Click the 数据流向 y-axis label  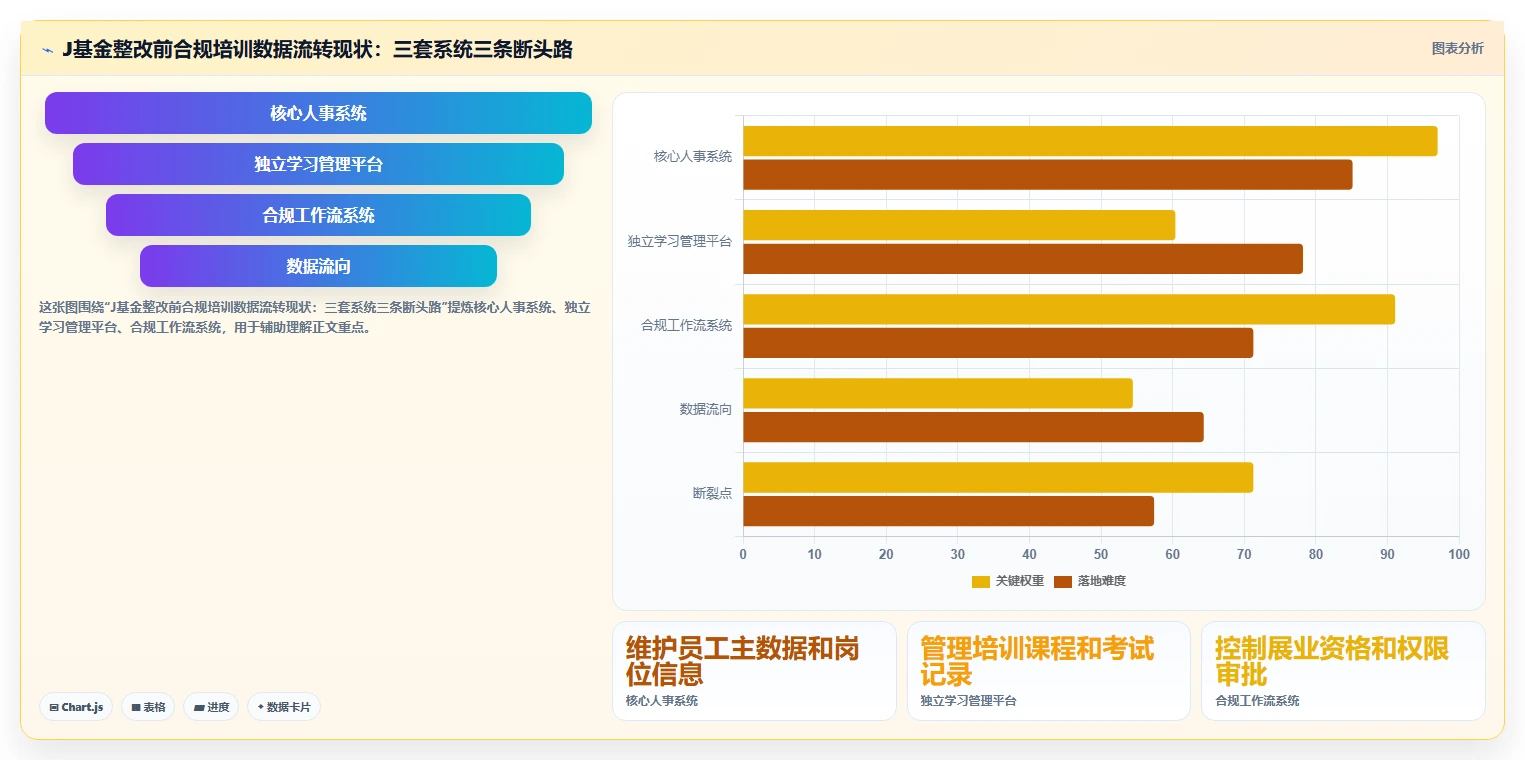click(706, 409)
